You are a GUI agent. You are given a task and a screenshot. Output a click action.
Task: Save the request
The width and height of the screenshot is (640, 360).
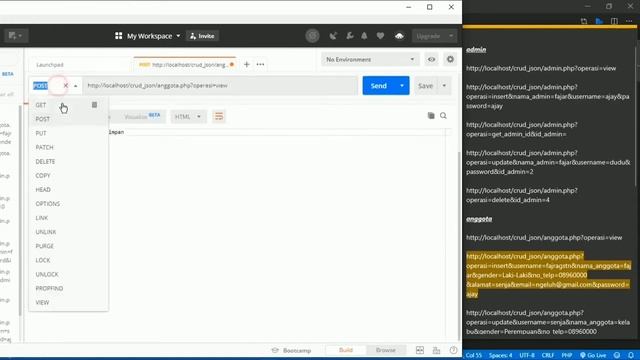coord(425,86)
